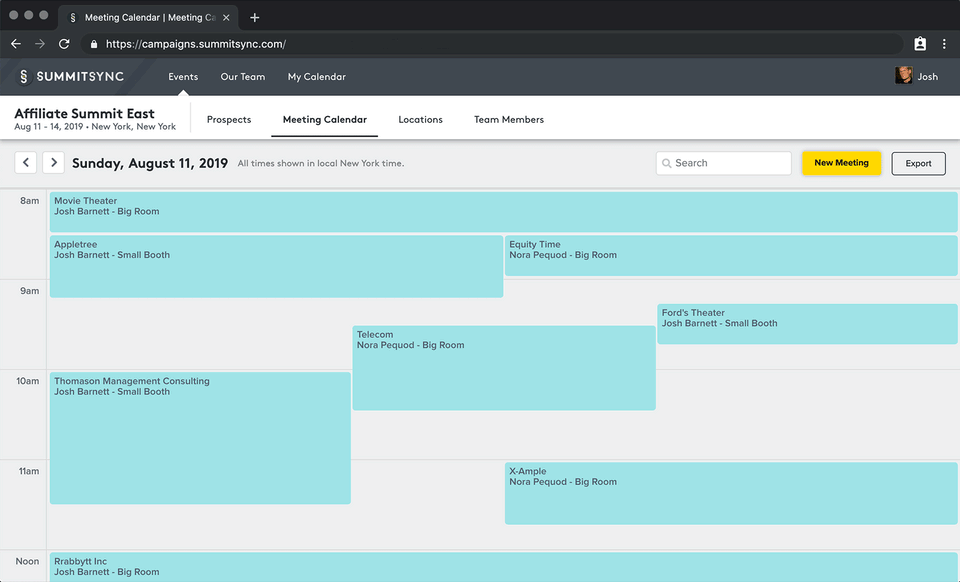Open the browser profile badge icon
960x582 pixels.
point(920,44)
